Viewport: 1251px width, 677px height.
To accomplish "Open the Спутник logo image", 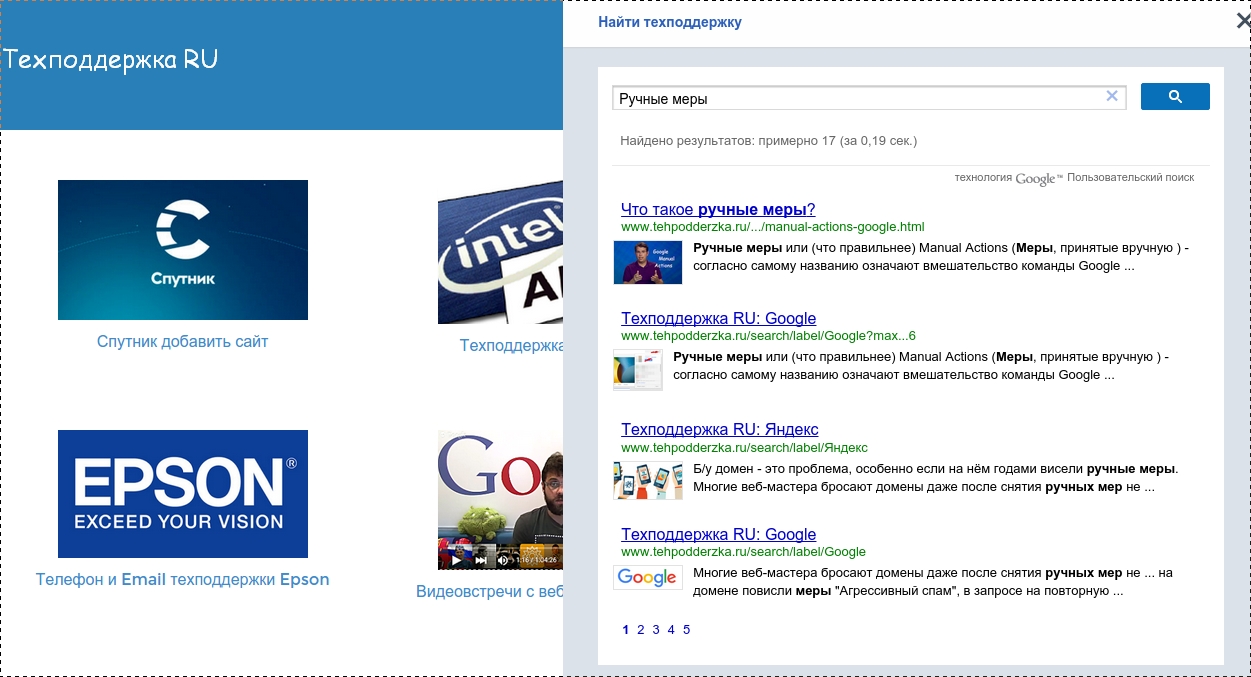I will click(183, 250).
